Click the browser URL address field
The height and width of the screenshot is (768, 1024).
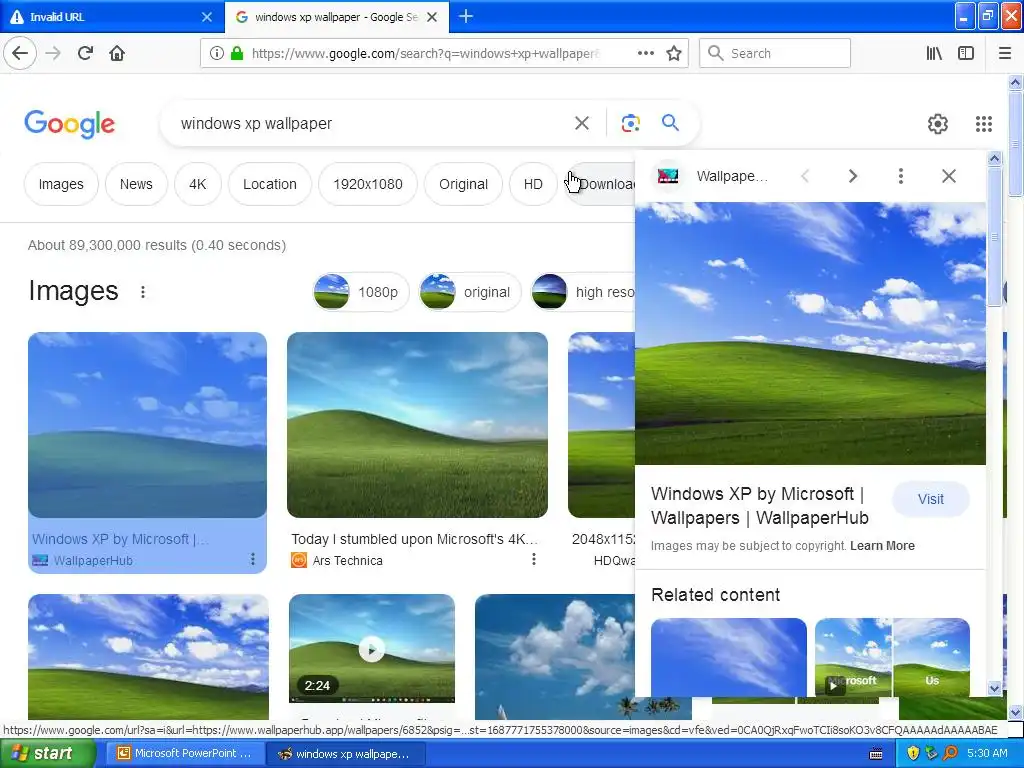click(x=424, y=54)
